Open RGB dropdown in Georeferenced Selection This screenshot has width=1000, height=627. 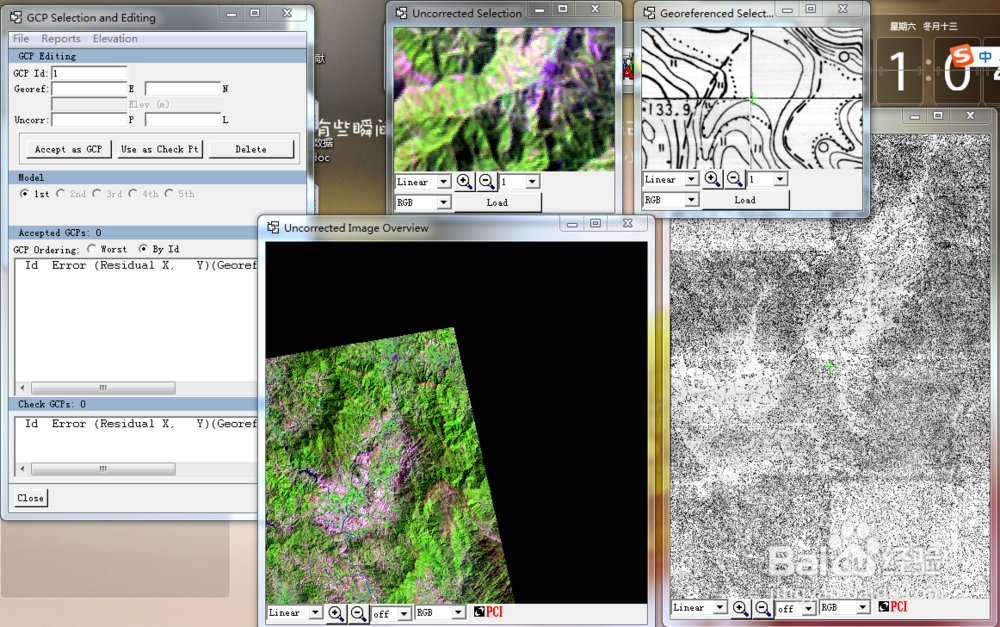[691, 200]
